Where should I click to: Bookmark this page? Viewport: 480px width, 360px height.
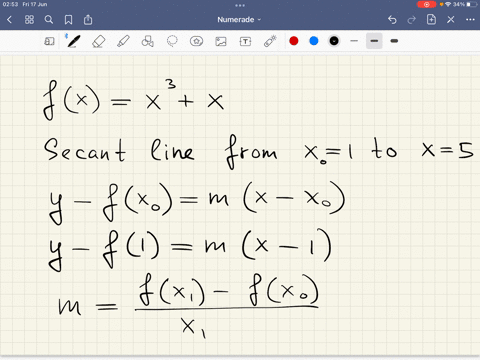[x=68, y=20]
